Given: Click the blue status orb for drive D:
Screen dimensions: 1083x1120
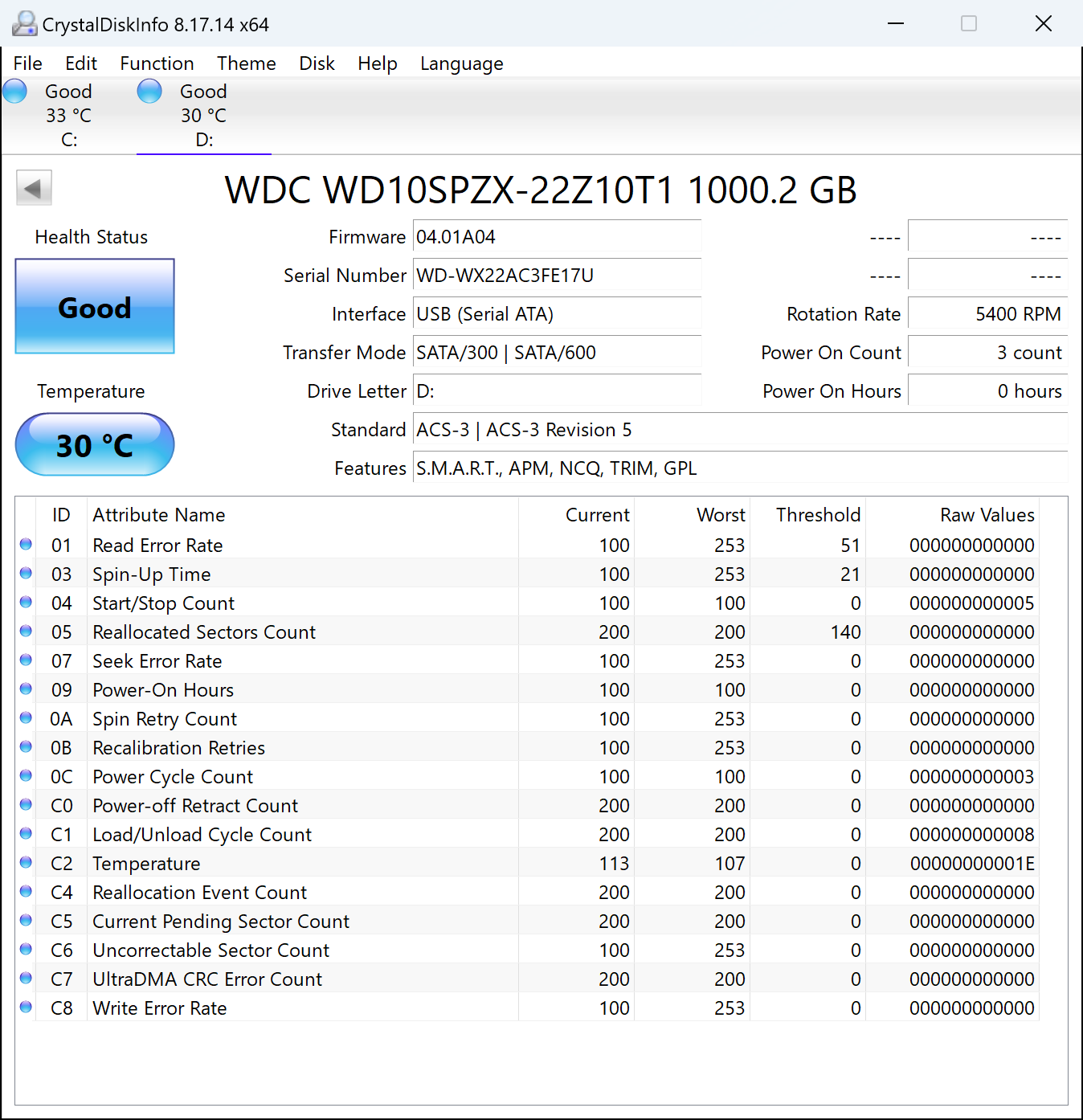Looking at the screenshot, I should click(x=149, y=92).
